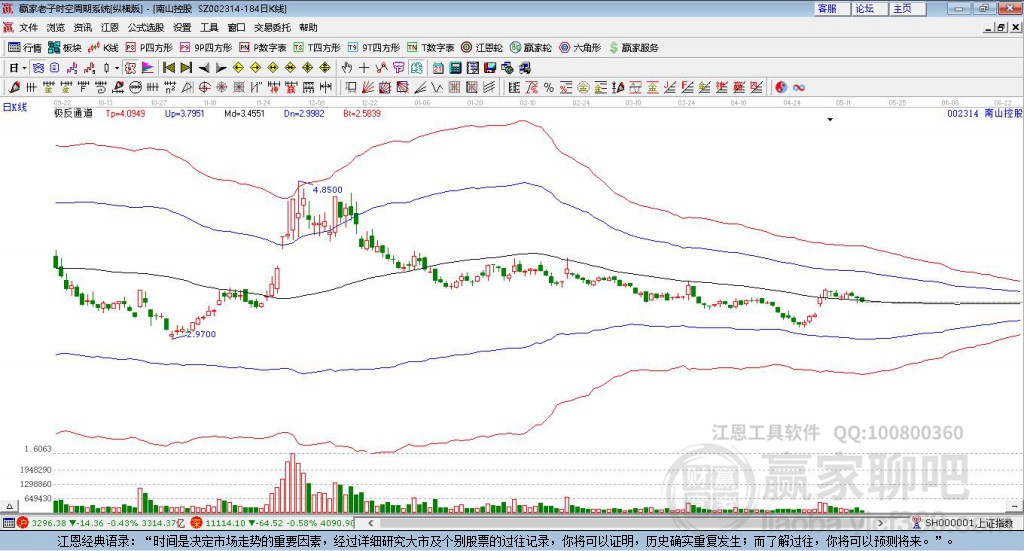Jump to first bar with skip-start icon

(169, 68)
